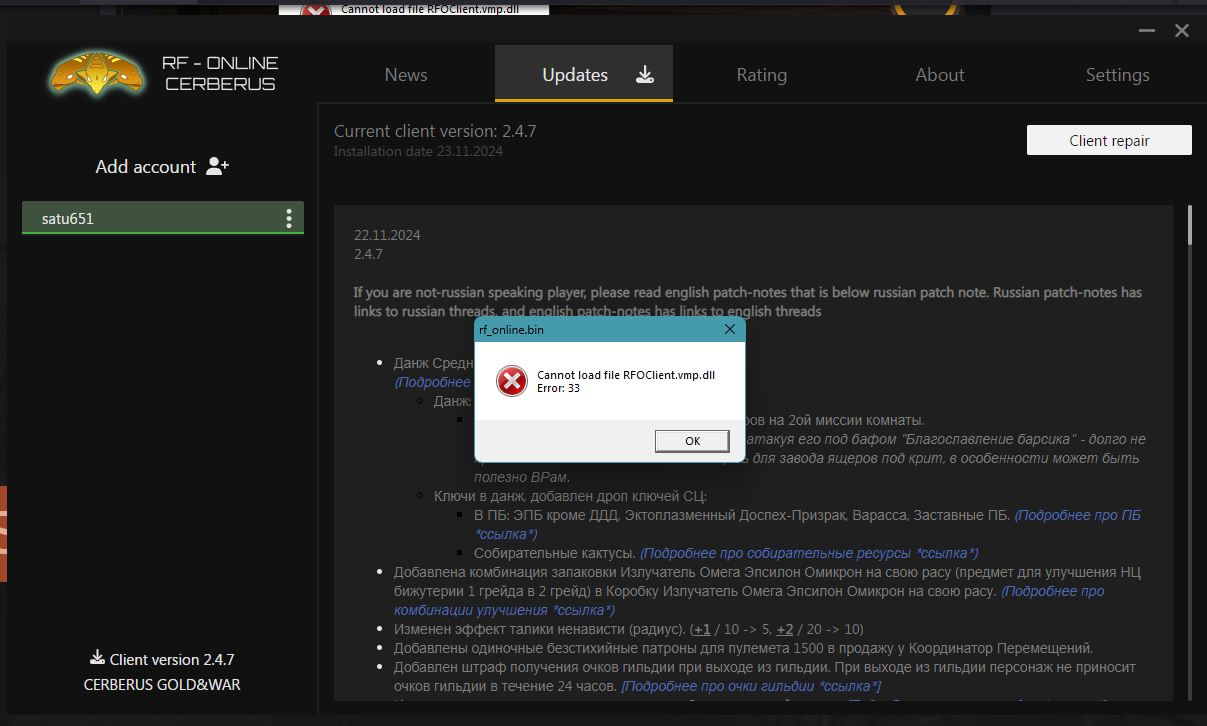The height and width of the screenshot is (726, 1207).
Task: Click the red error icon in the dialog
Action: point(512,381)
